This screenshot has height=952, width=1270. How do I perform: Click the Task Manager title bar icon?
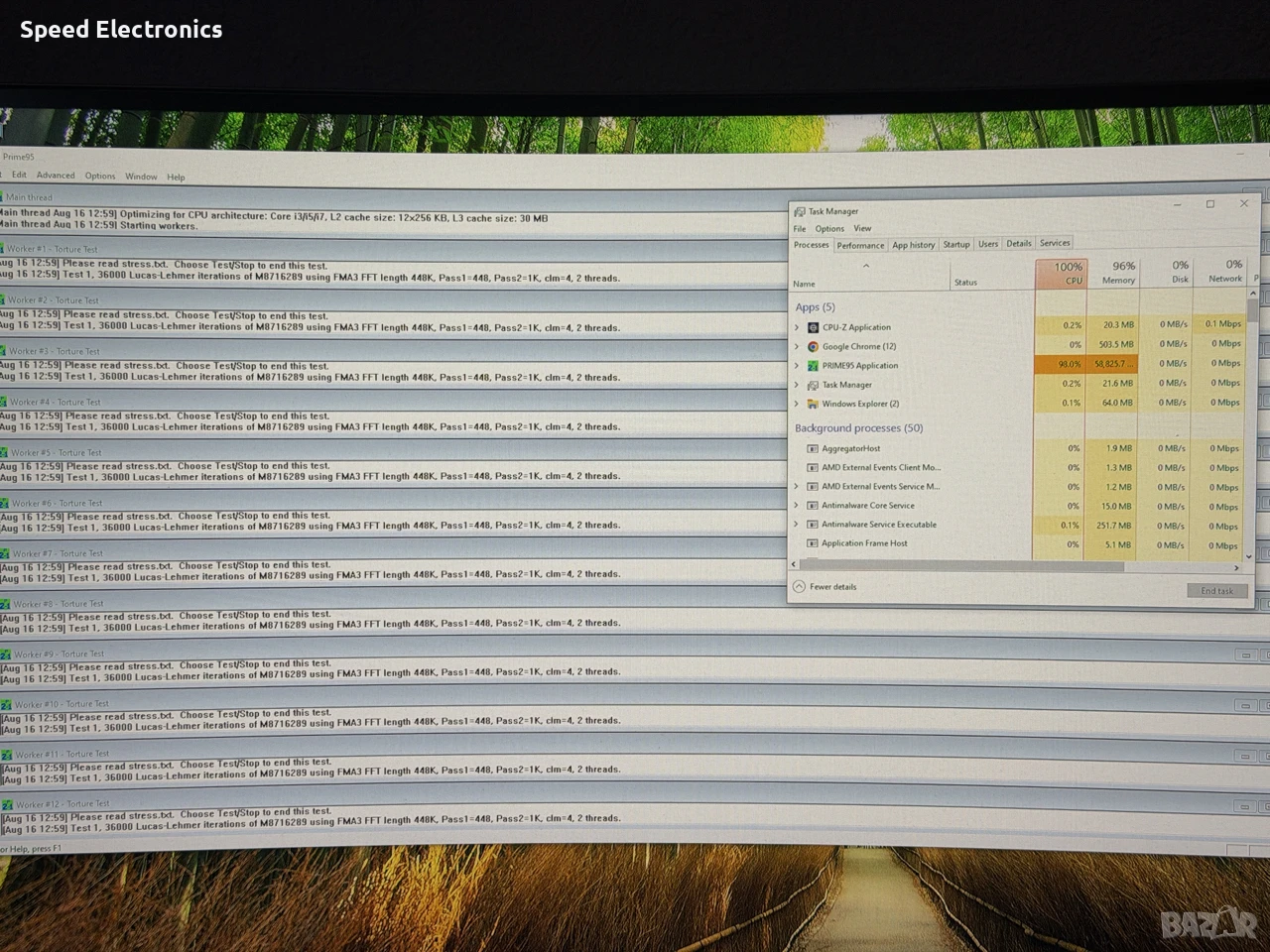(x=800, y=211)
